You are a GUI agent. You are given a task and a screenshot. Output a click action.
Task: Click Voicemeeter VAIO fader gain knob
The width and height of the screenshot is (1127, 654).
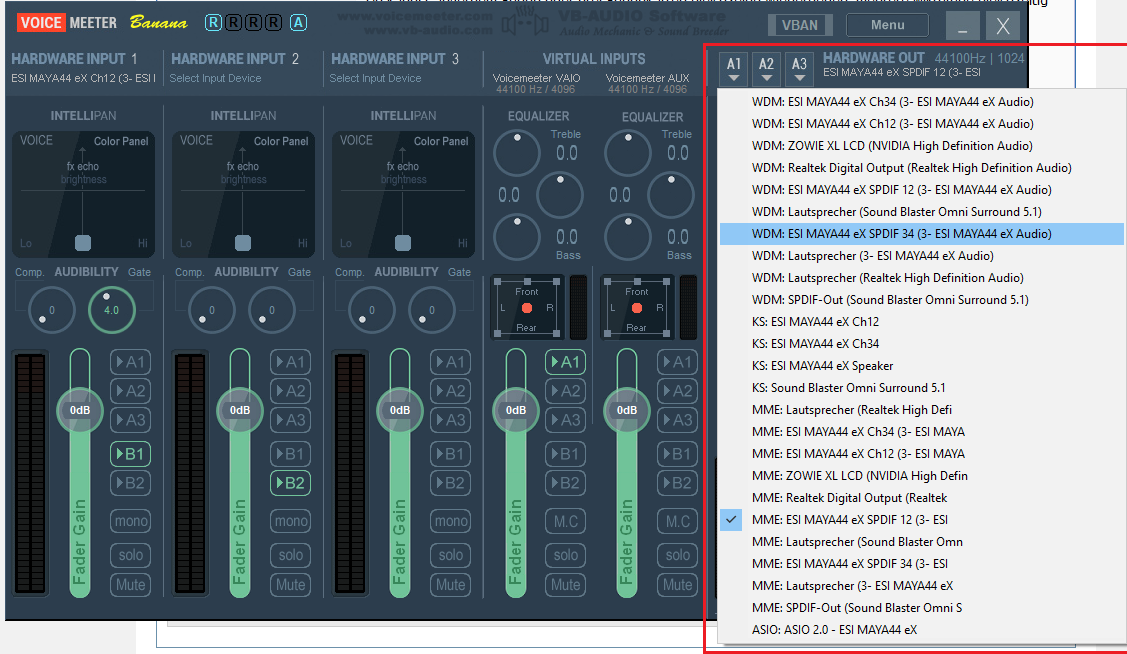515,410
